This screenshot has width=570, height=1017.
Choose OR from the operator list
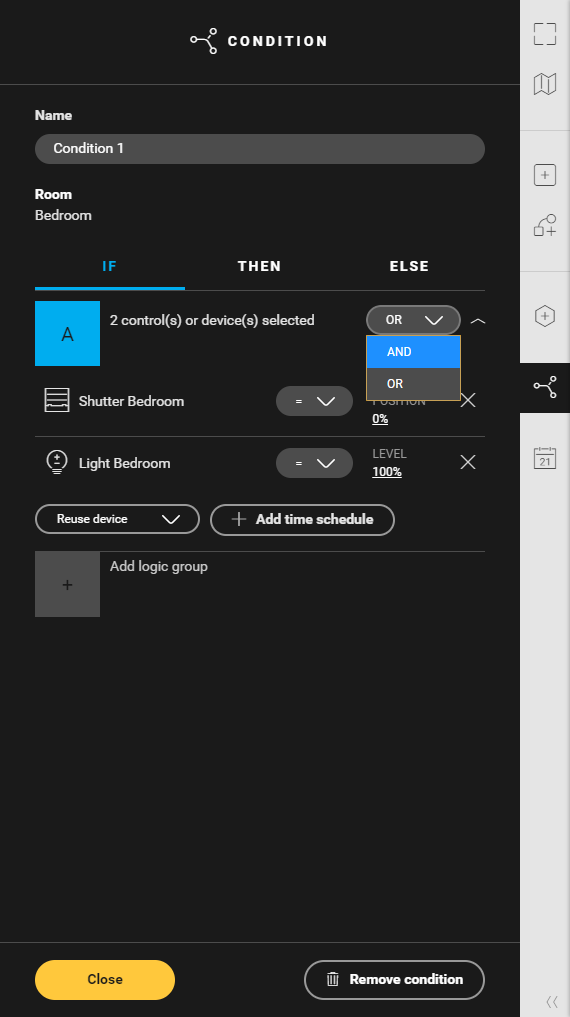(413, 384)
